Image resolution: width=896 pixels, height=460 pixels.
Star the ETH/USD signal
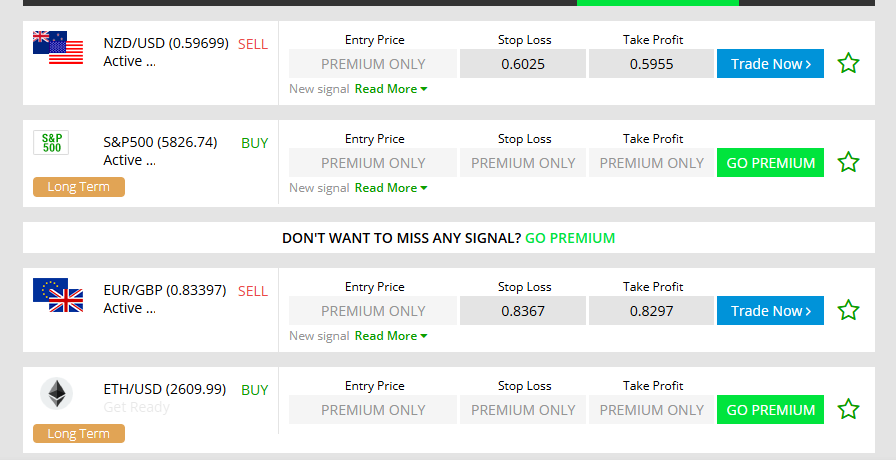pyautogui.click(x=848, y=409)
